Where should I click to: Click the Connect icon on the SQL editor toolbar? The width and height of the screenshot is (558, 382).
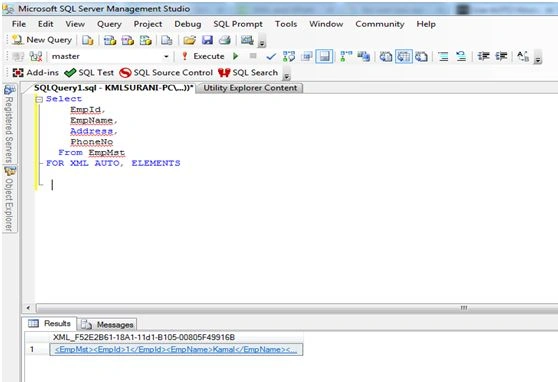pyautogui.click(x=18, y=56)
